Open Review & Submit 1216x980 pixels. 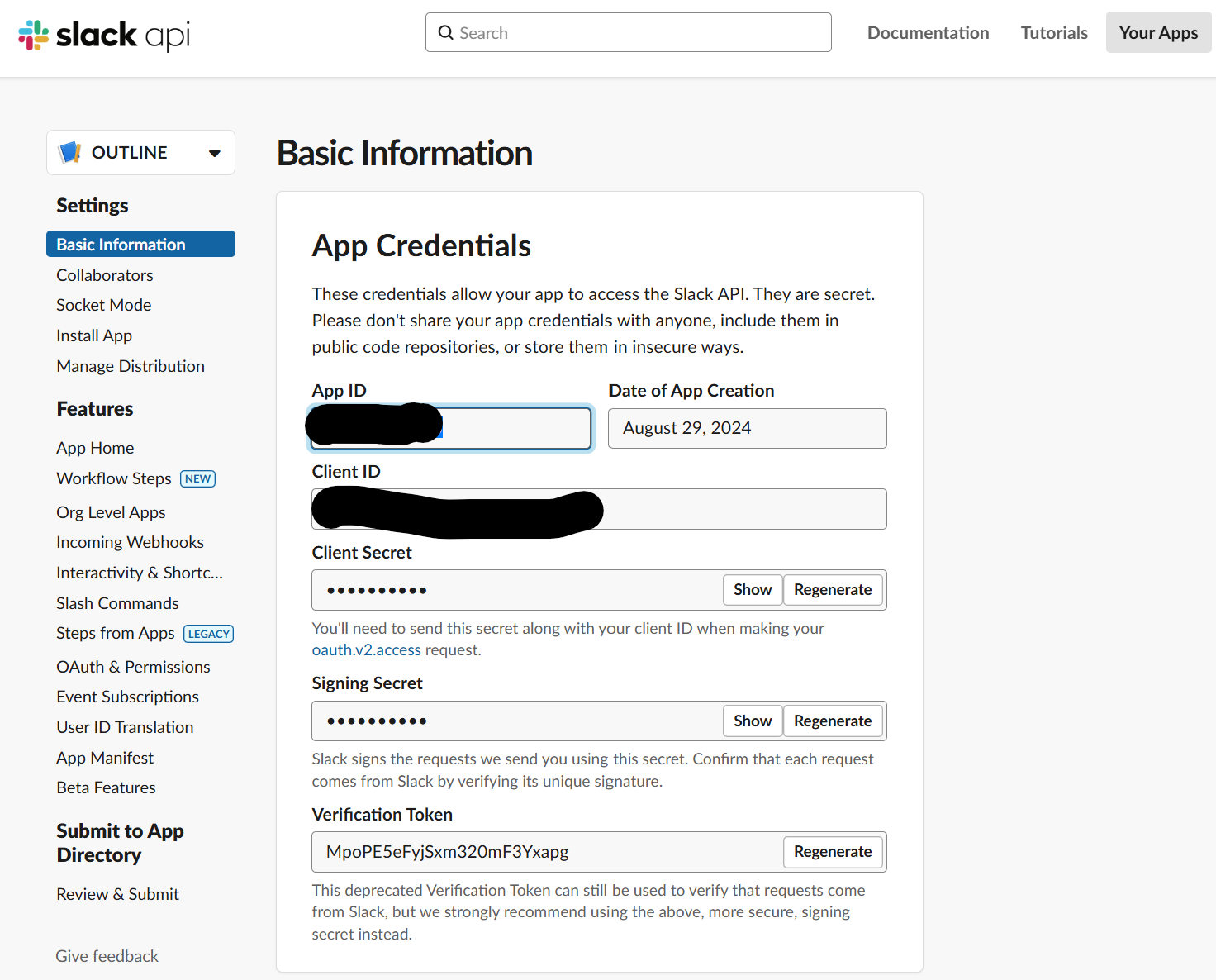[117, 894]
